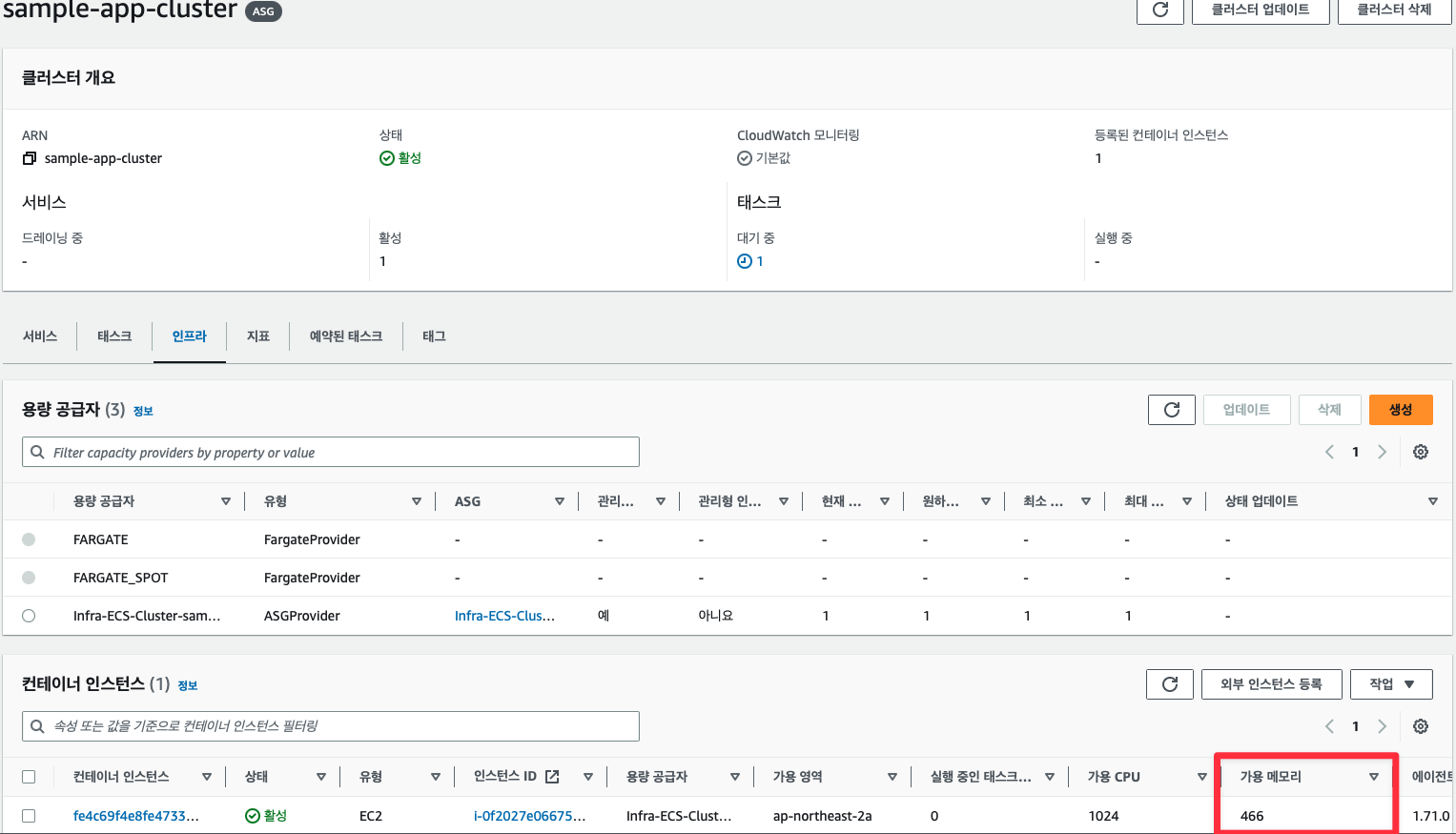Refresh the cluster with the top refresh icon

coord(1160,10)
